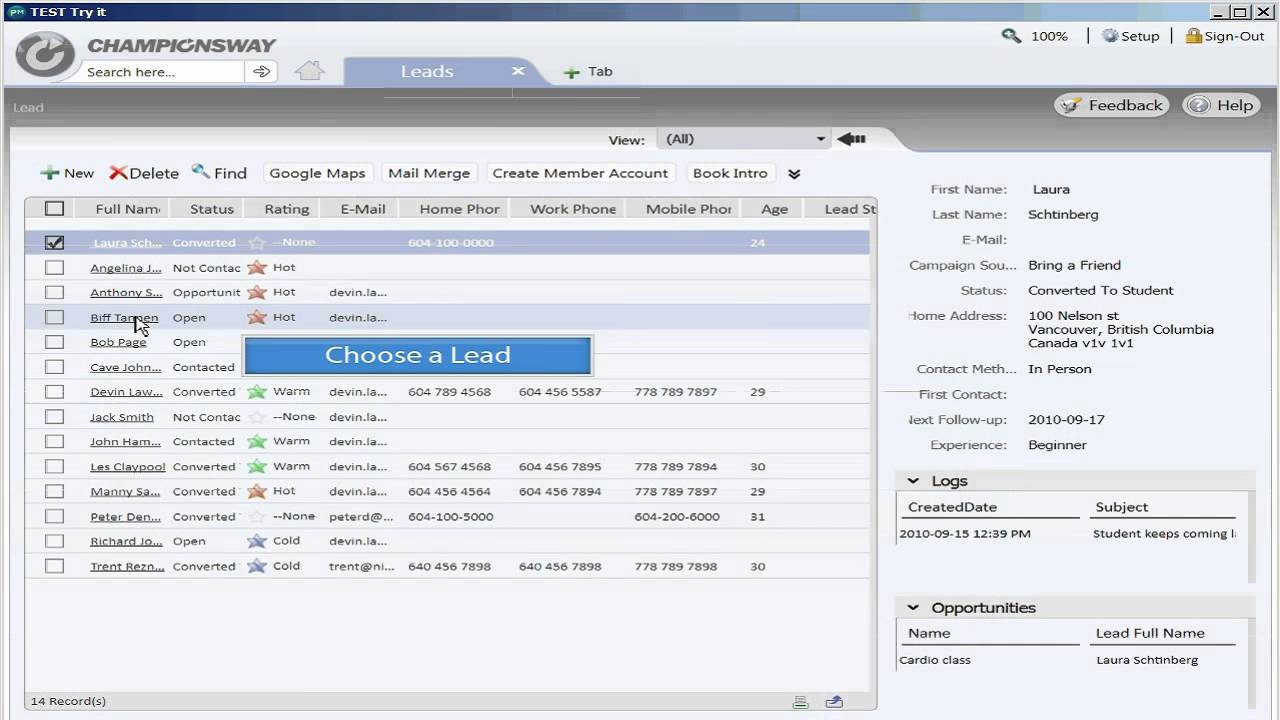The image size is (1280, 720).
Task: Click the 100% zoom magnifier
Action: pyautogui.click(x=1011, y=36)
